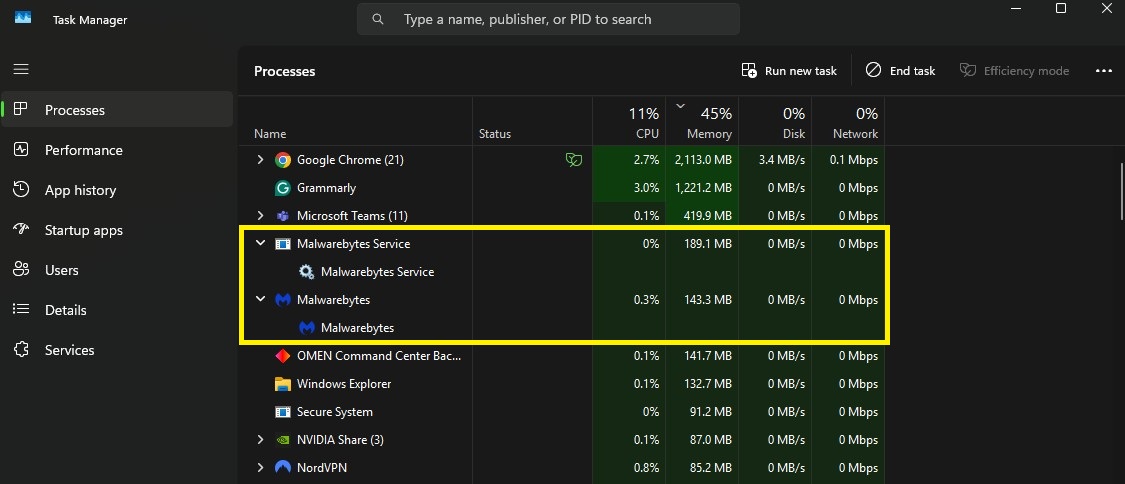Click the Windows Explorer folder icon
The image size is (1125, 484).
click(283, 384)
